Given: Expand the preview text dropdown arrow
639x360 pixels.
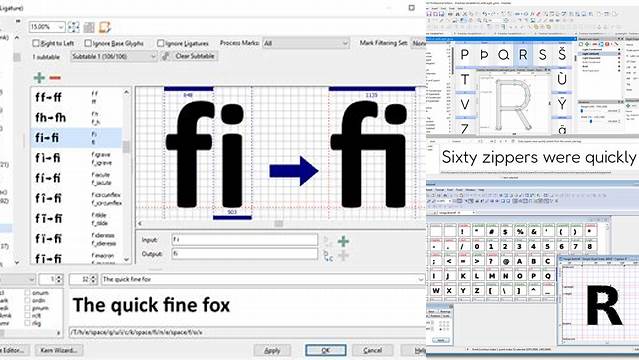Looking at the screenshot, I should [x=421, y=279].
